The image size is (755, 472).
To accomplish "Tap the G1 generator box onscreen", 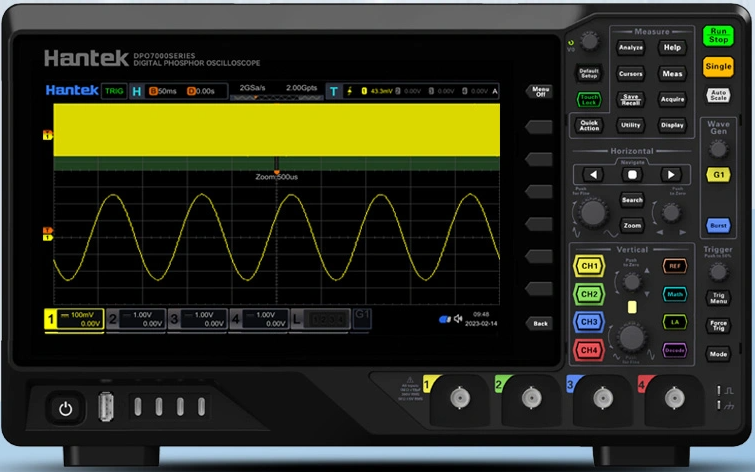I will pyautogui.click(x=362, y=318).
